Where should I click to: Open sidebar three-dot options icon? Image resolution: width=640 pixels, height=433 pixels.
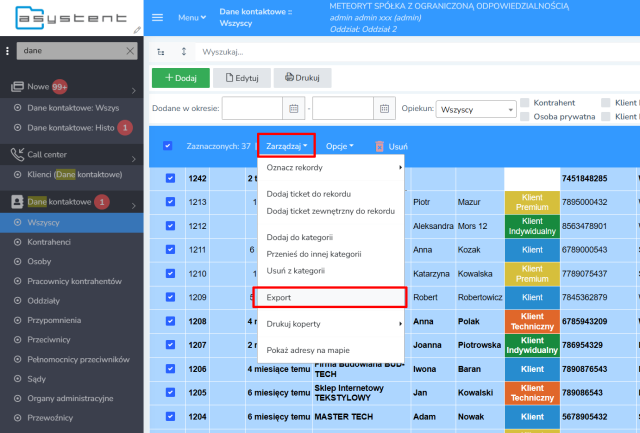tap(7, 51)
